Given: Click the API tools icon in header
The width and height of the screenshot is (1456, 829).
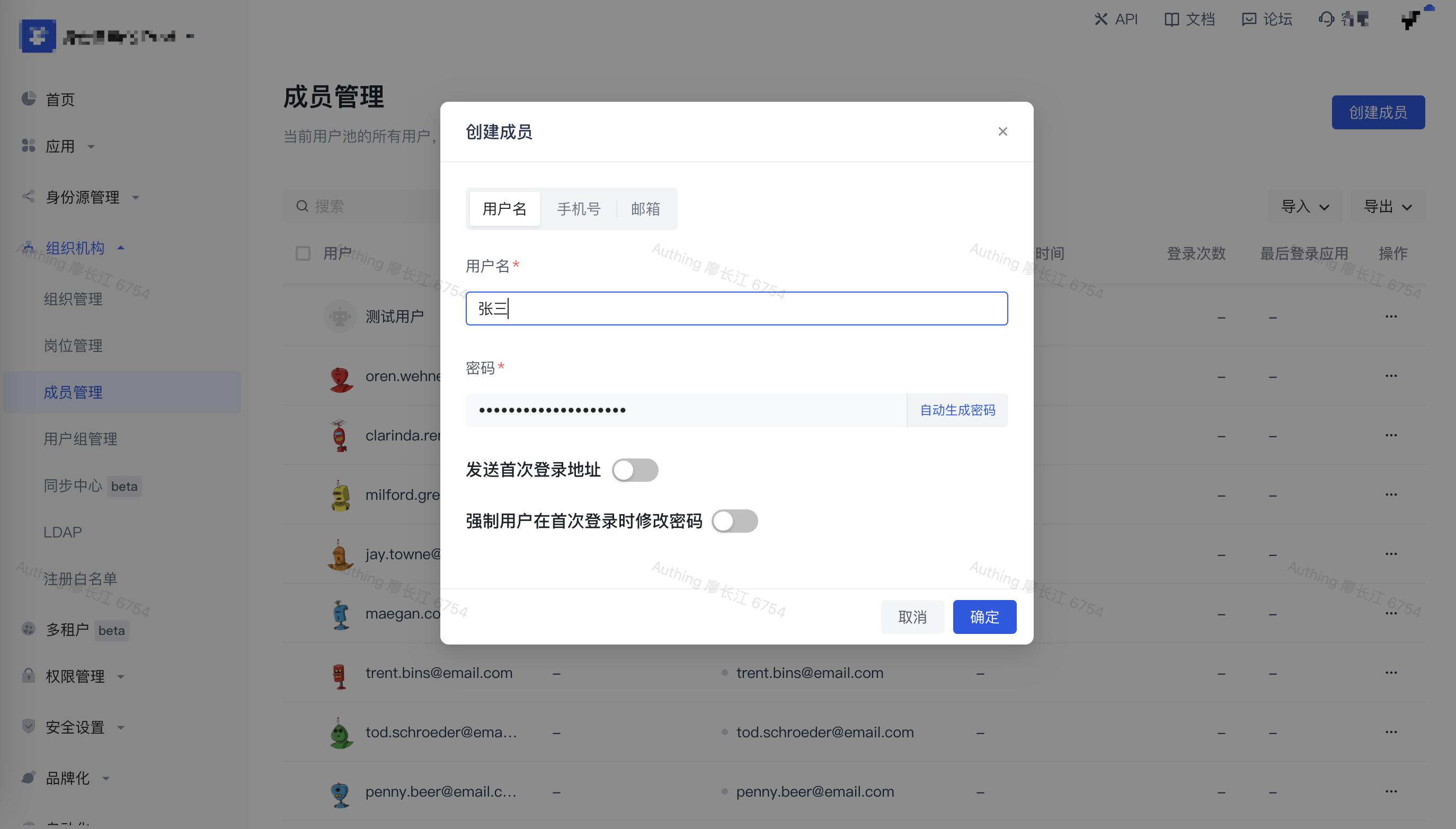Looking at the screenshot, I should coord(1100,20).
